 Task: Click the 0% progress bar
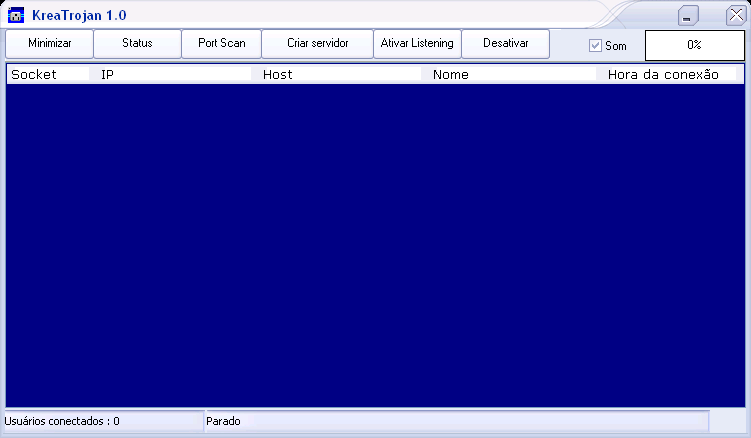point(694,45)
